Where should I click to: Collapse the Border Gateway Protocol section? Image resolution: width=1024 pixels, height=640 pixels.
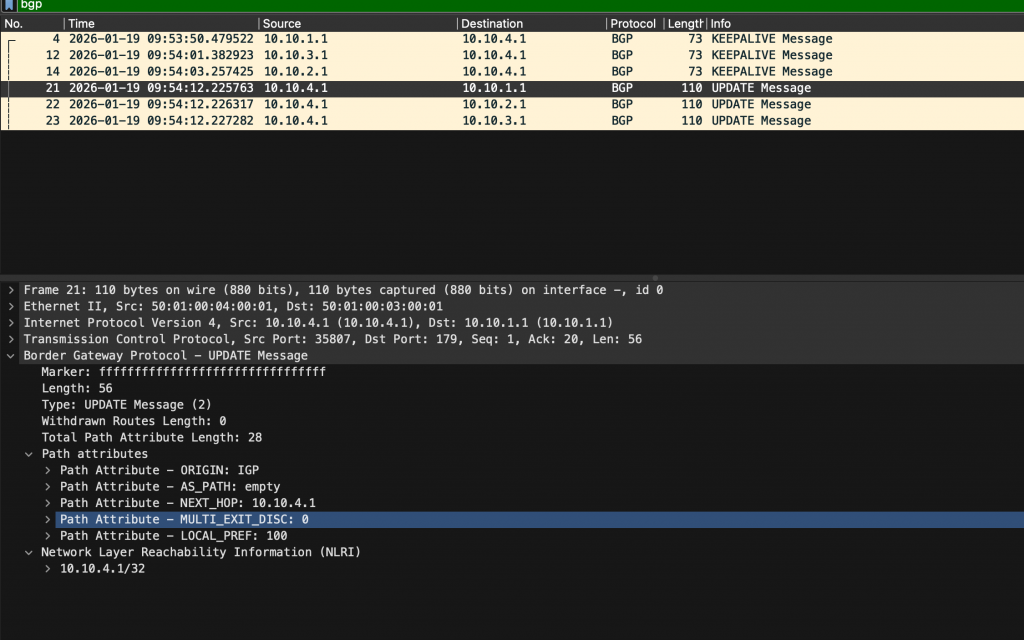coord(11,356)
